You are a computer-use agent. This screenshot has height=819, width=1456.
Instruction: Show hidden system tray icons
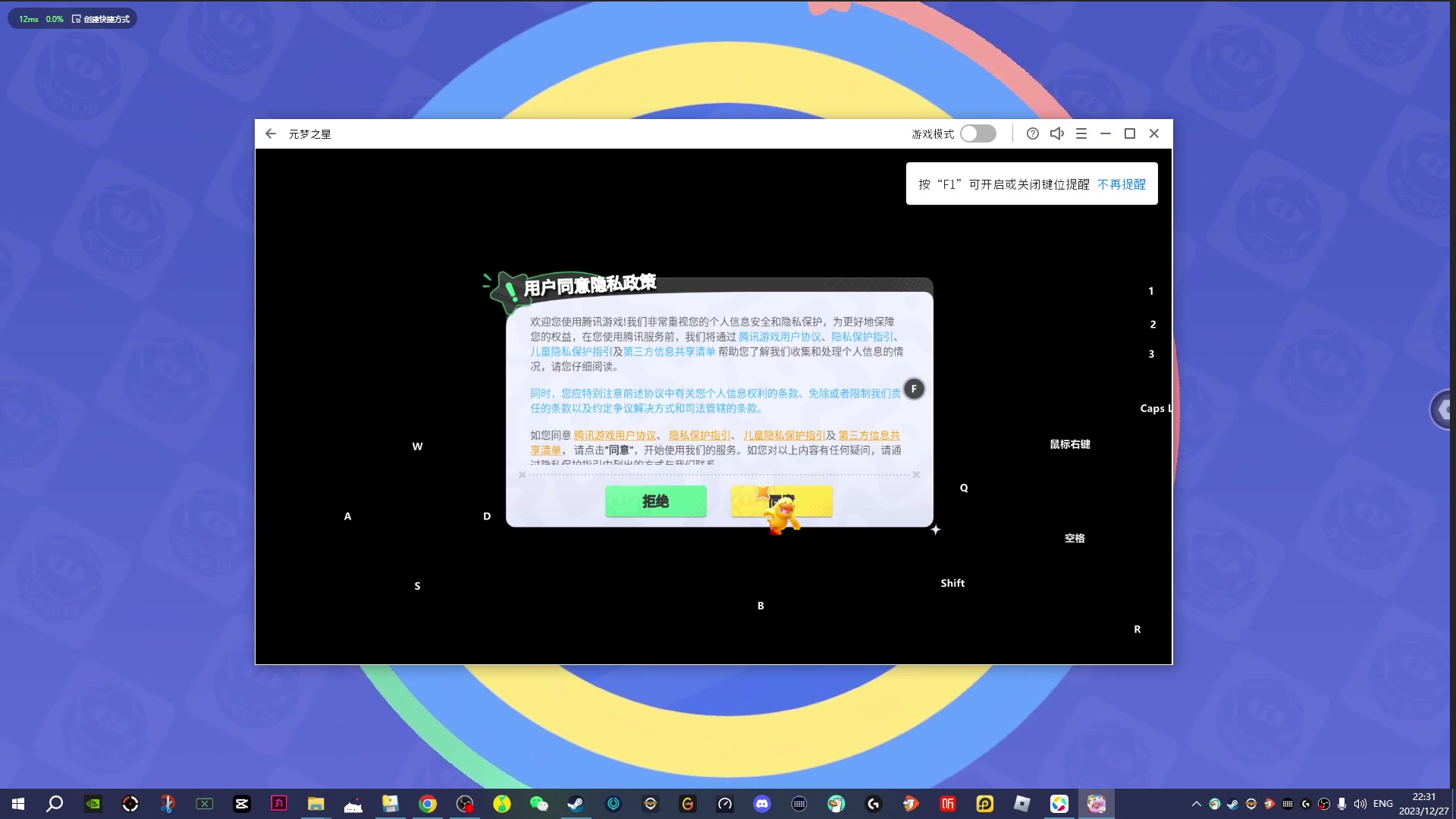1197,804
